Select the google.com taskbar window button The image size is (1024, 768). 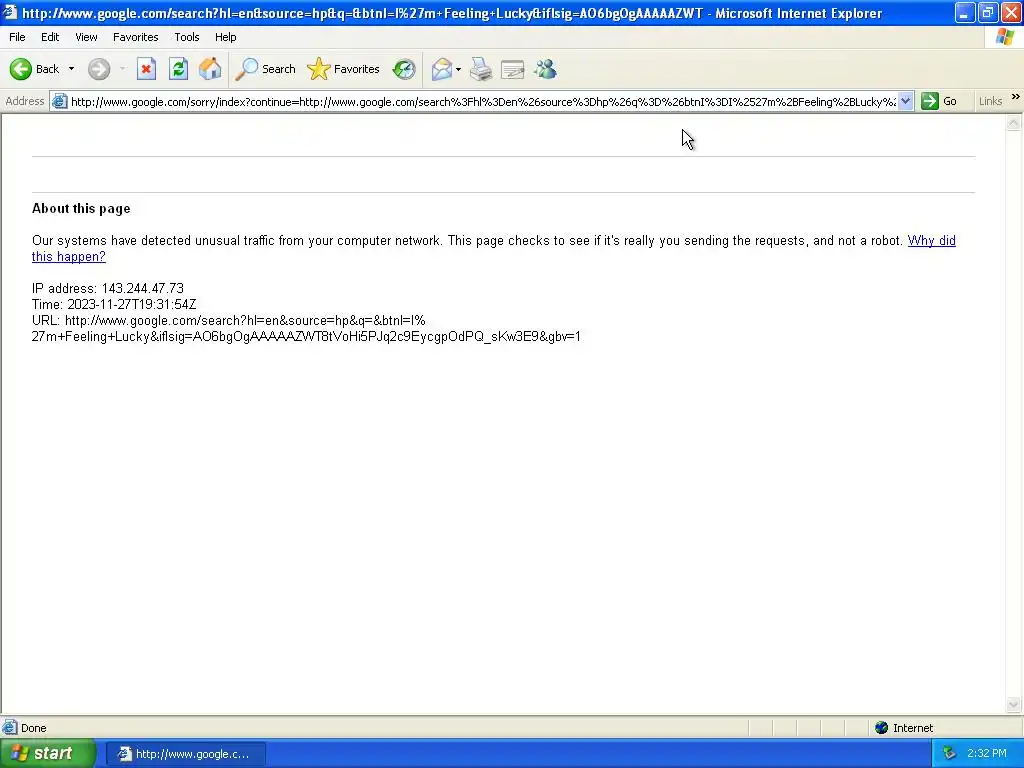185,754
